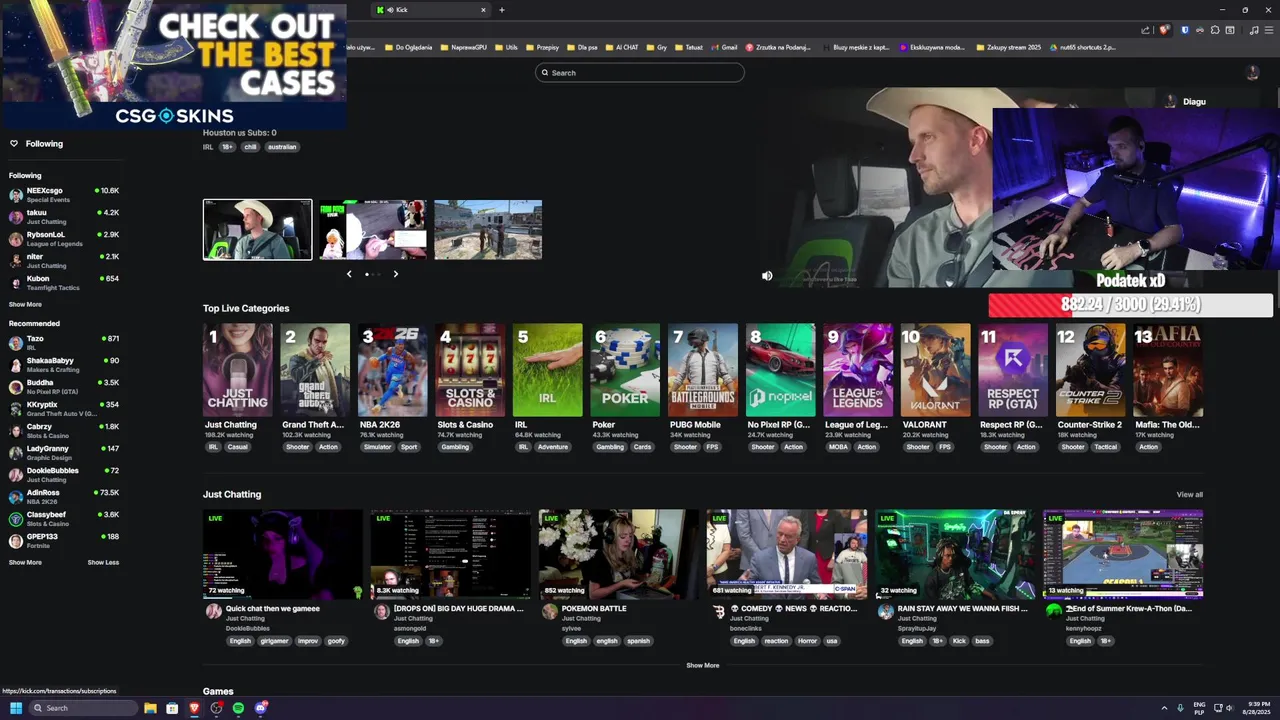Mute the featured stream with the speaker icon
This screenshot has width=1280, height=720.
pos(767,276)
